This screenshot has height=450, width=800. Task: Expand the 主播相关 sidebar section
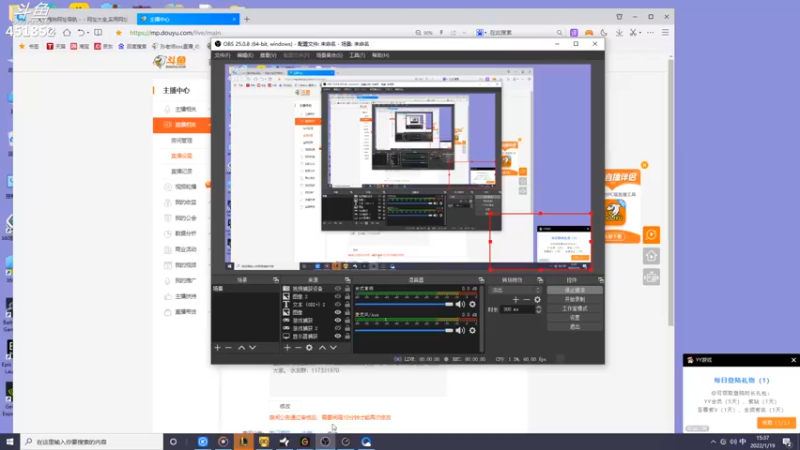pyautogui.click(x=182, y=109)
